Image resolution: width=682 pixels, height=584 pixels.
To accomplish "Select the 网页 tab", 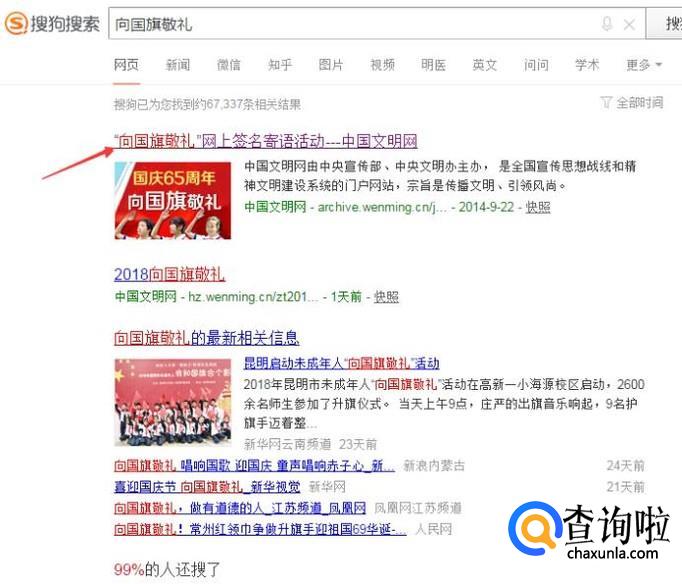I will coord(126,65).
